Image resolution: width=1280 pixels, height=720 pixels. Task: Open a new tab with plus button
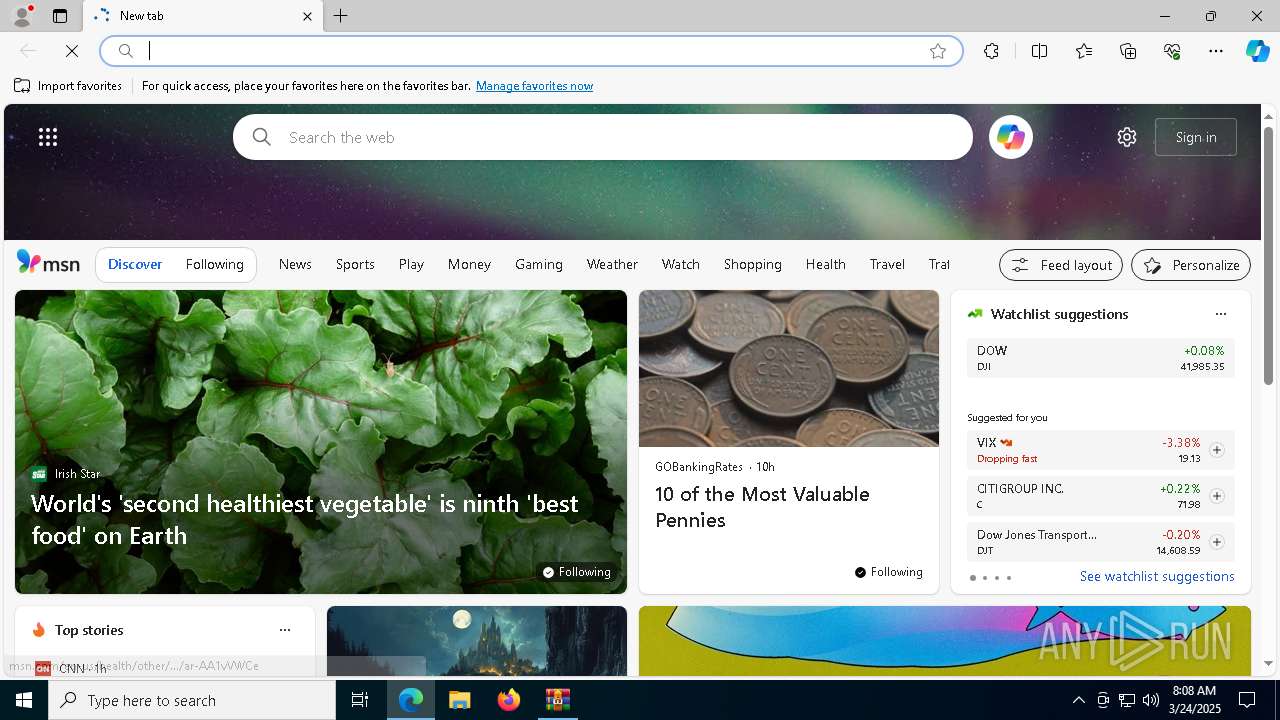(x=341, y=16)
